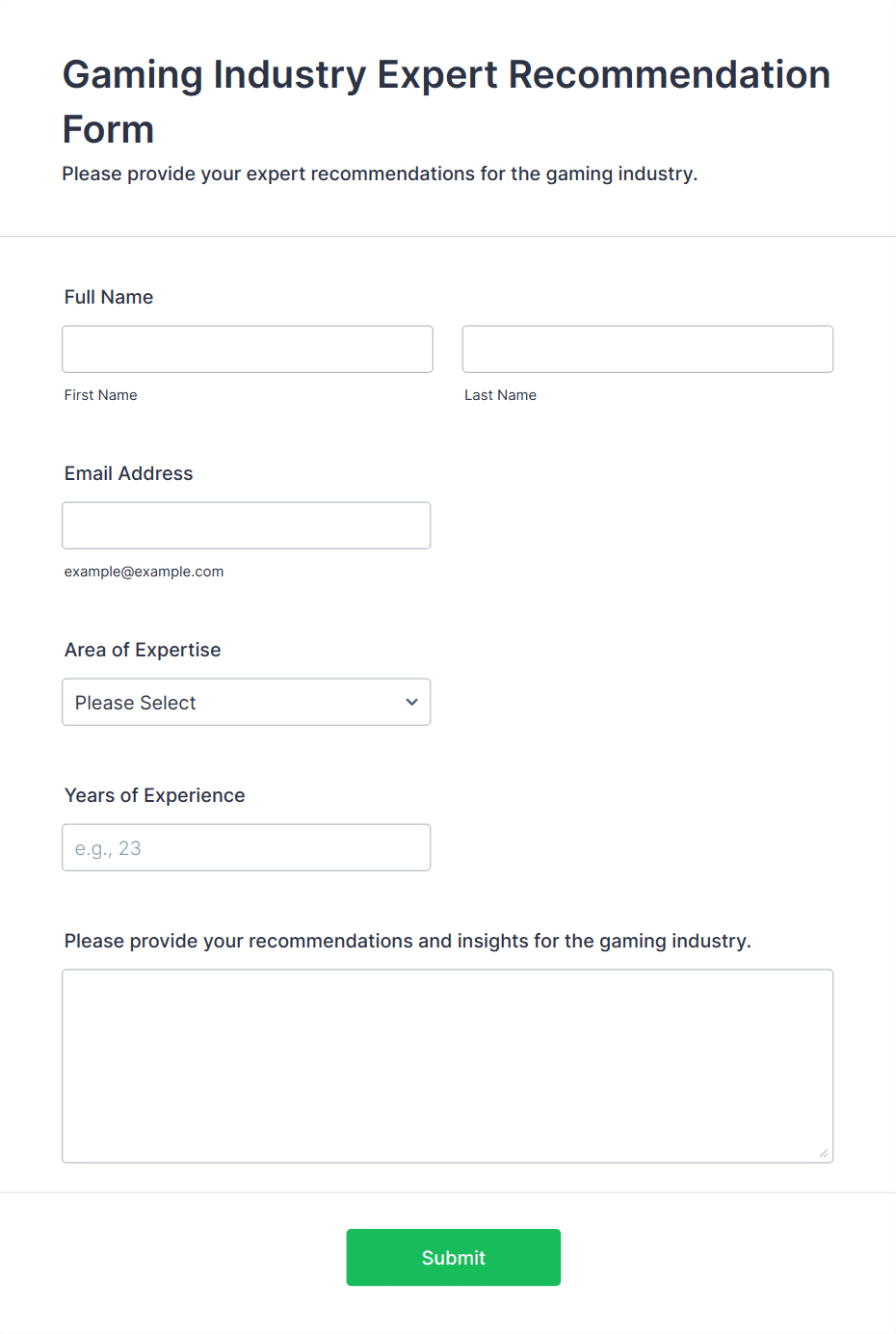896x1334 pixels.
Task: Click the dropdown chevron arrow icon
Action: [412, 702]
